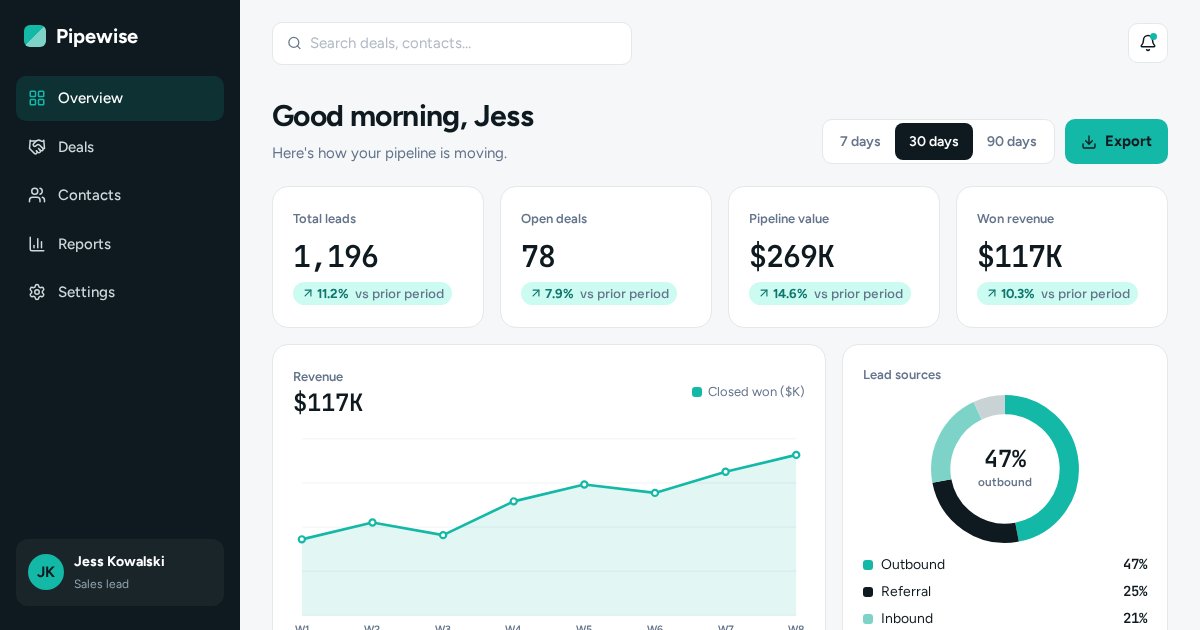Screen dimensions: 1200x630
Task: Click the "1,196" total leads value
Action: (x=336, y=257)
